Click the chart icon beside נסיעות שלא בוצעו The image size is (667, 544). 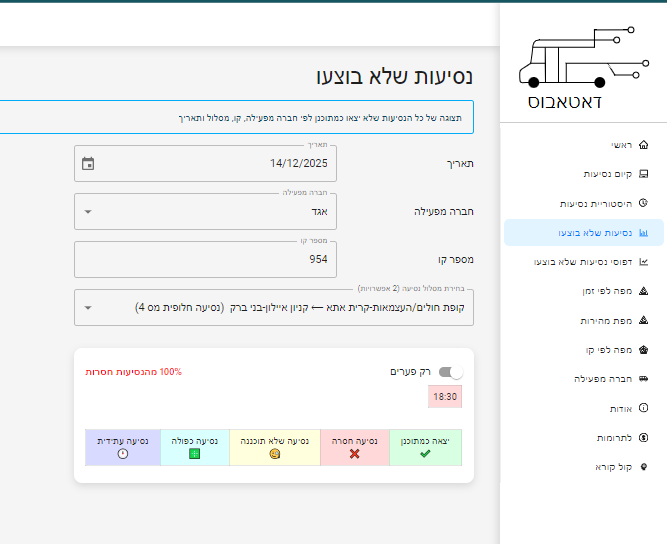[643, 233]
